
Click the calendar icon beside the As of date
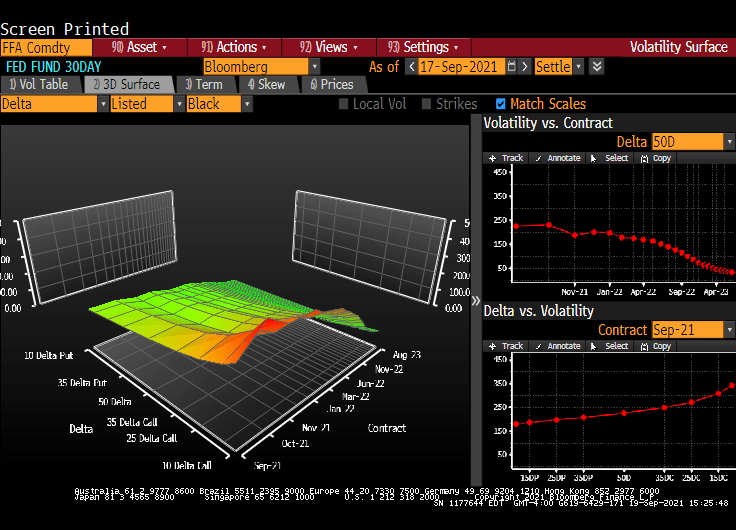[512, 66]
